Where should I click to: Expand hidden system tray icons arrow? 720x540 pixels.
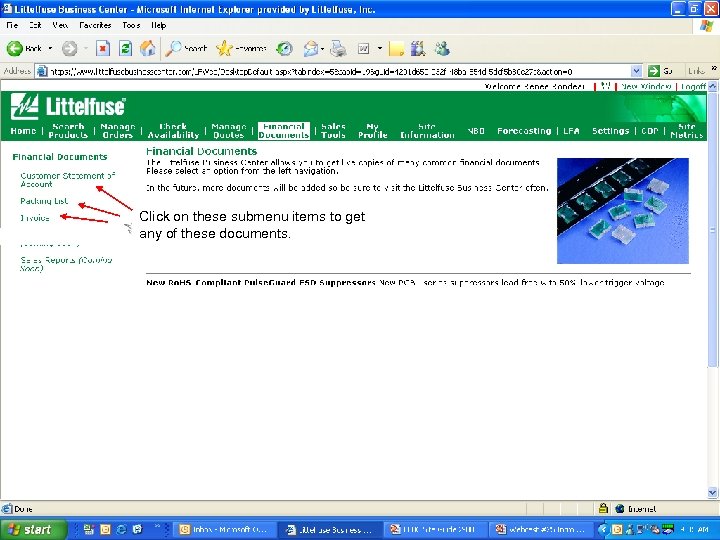603,529
